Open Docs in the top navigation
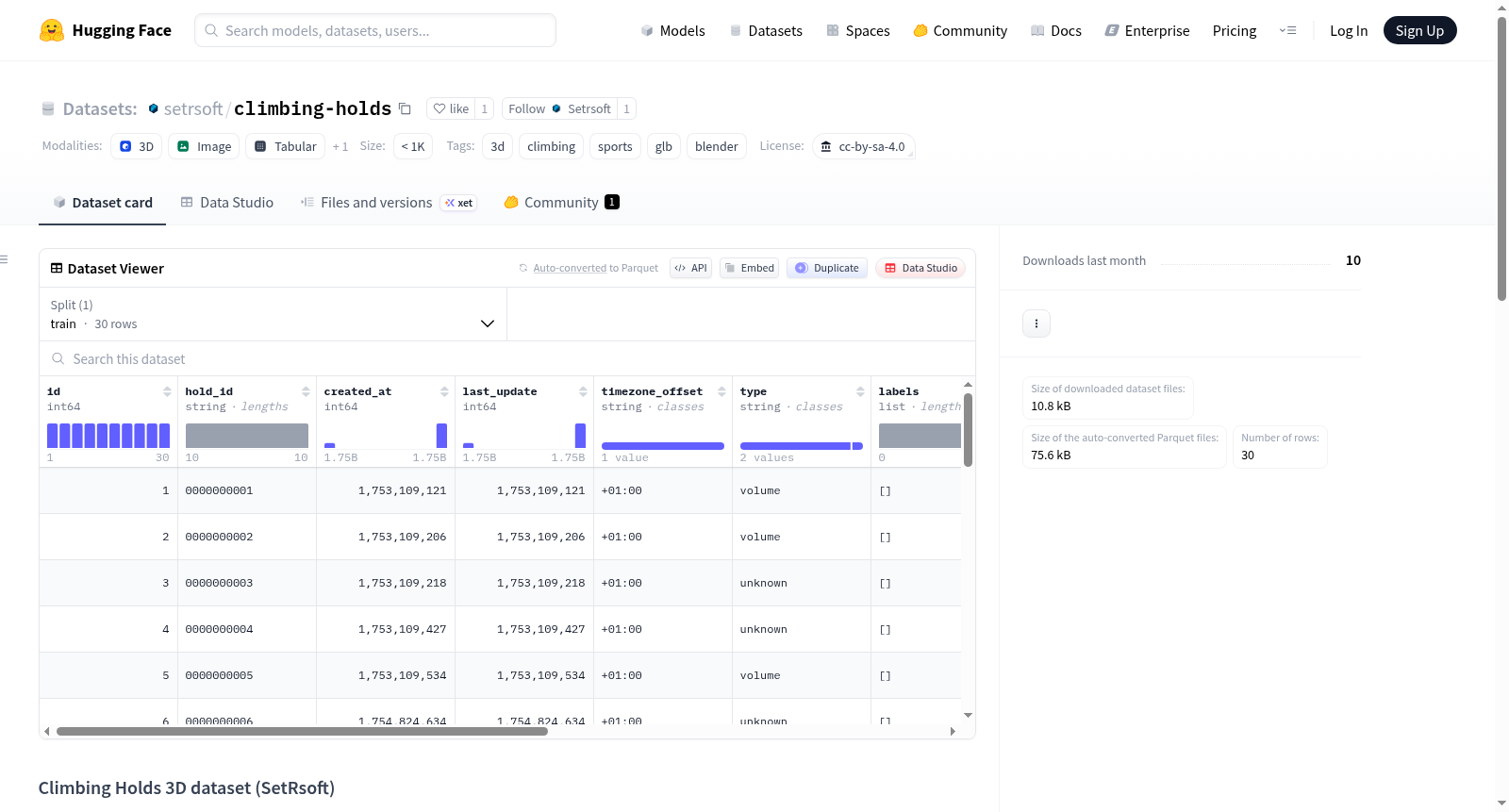1509x812 pixels. pyautogui.click(x=1056, y=31)
